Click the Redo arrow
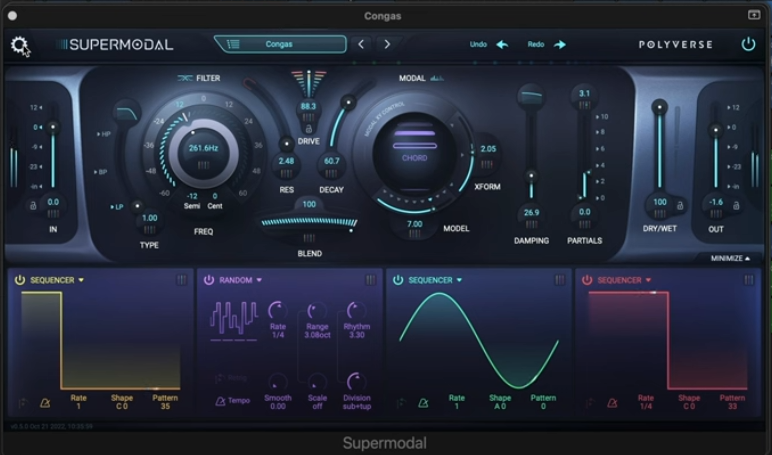 coord(560,44)
